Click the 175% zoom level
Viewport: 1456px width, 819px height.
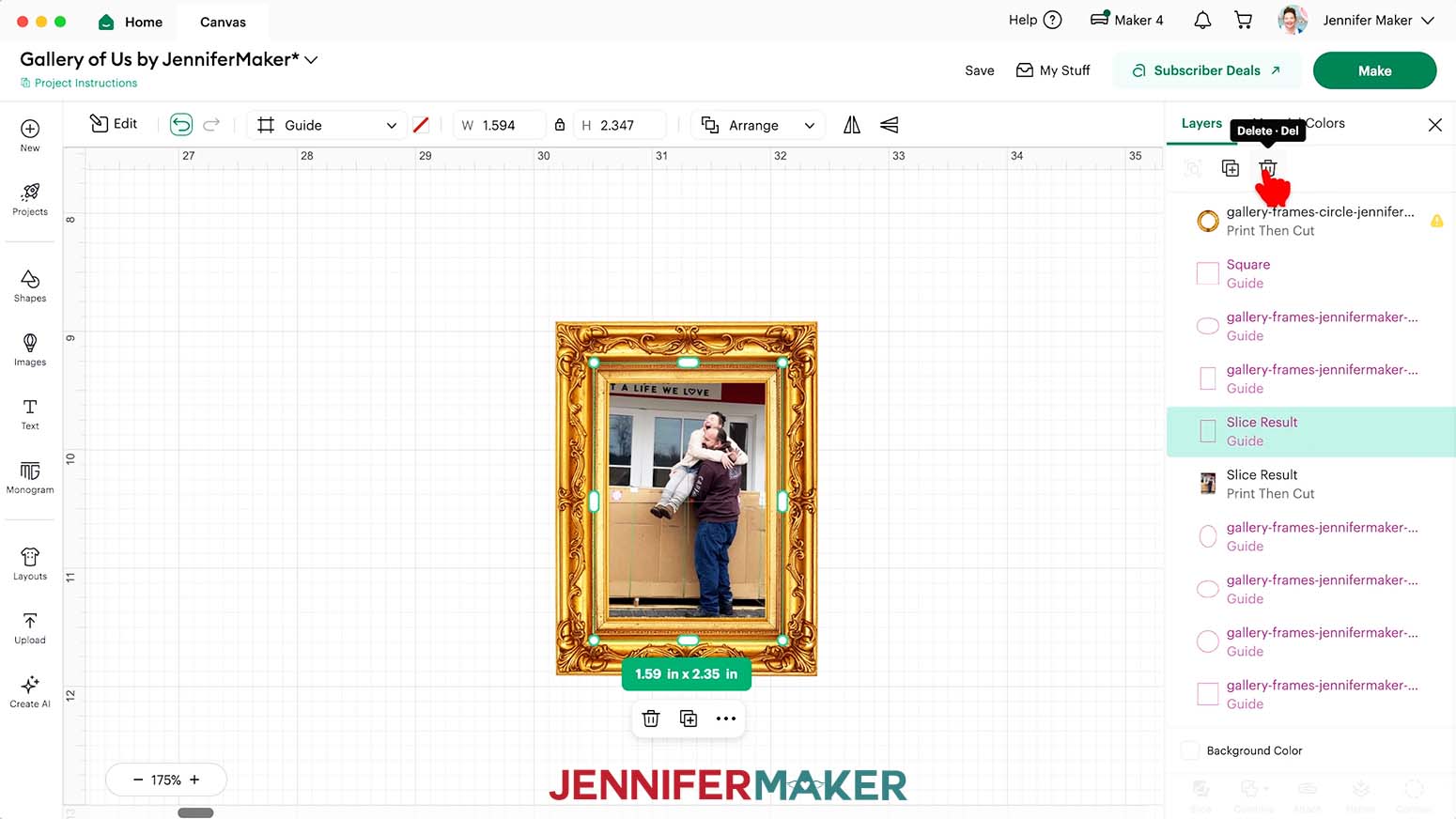tap(165, 780)
